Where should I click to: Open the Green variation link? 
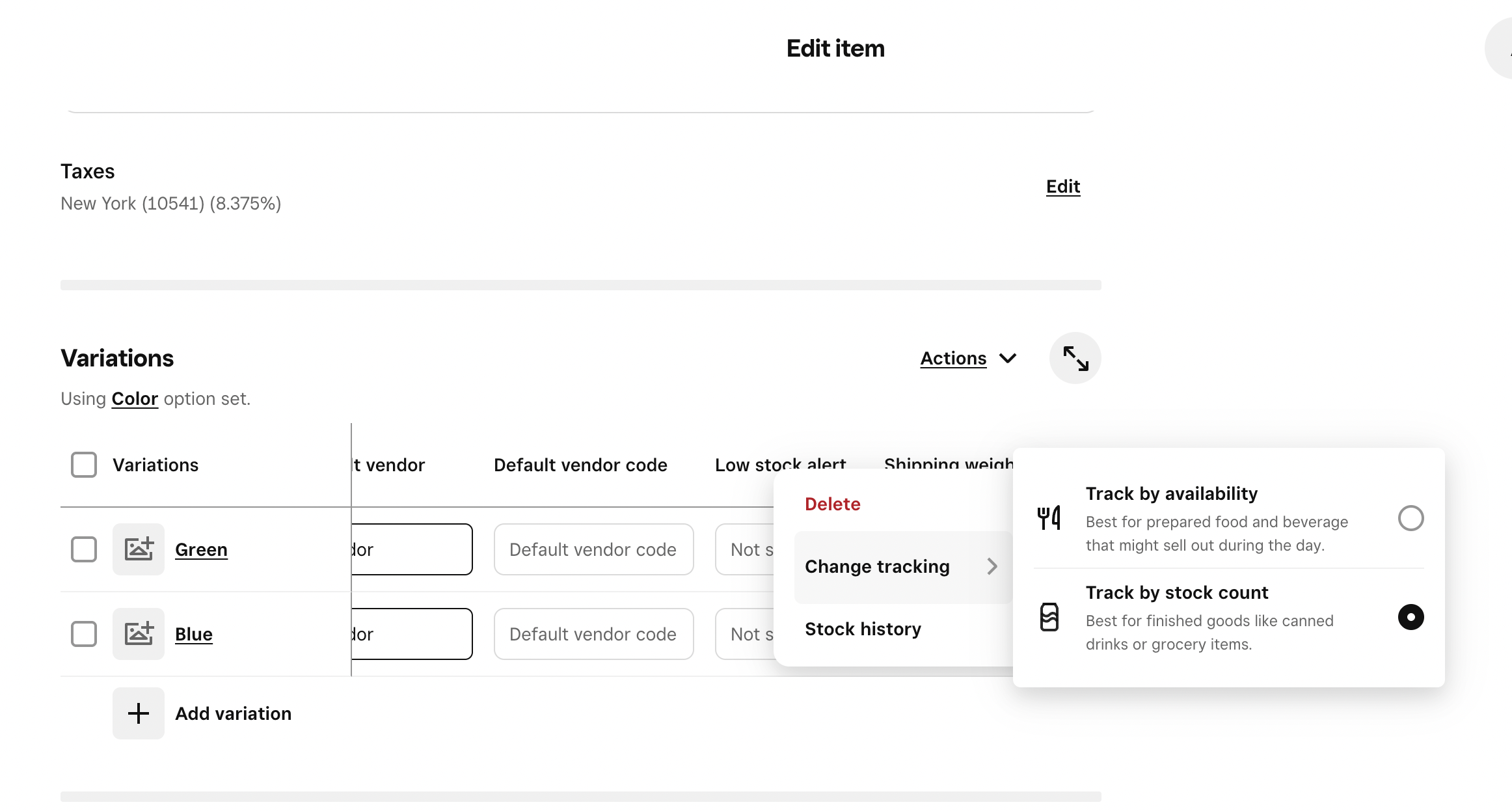[x=201, y=549]
